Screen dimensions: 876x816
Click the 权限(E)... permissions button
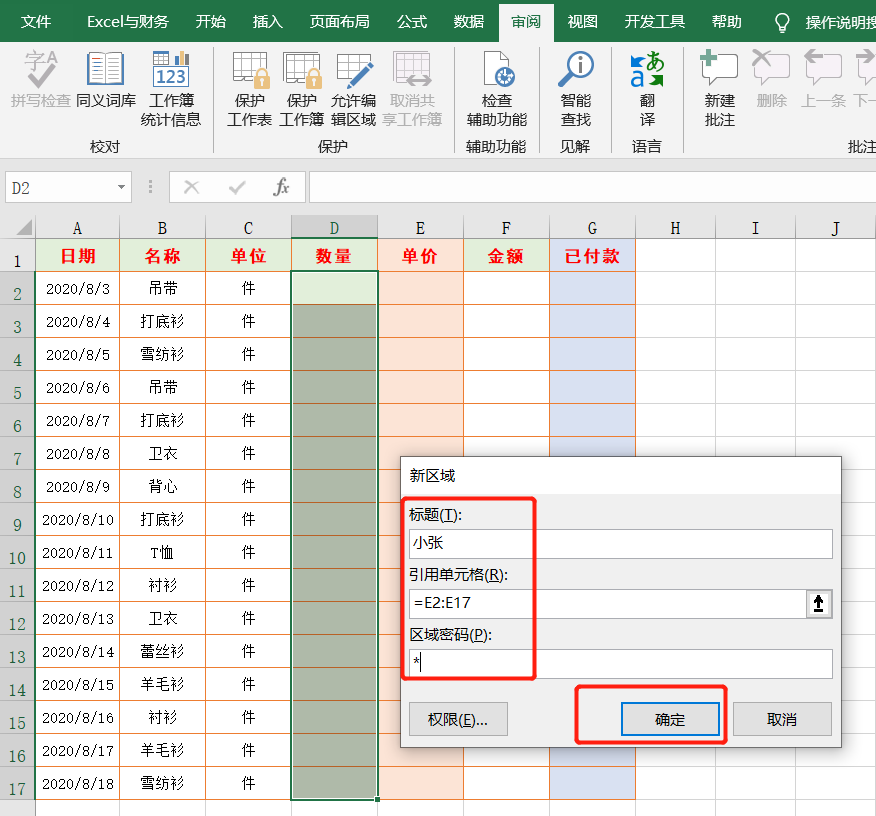click(x=458, y=719)
